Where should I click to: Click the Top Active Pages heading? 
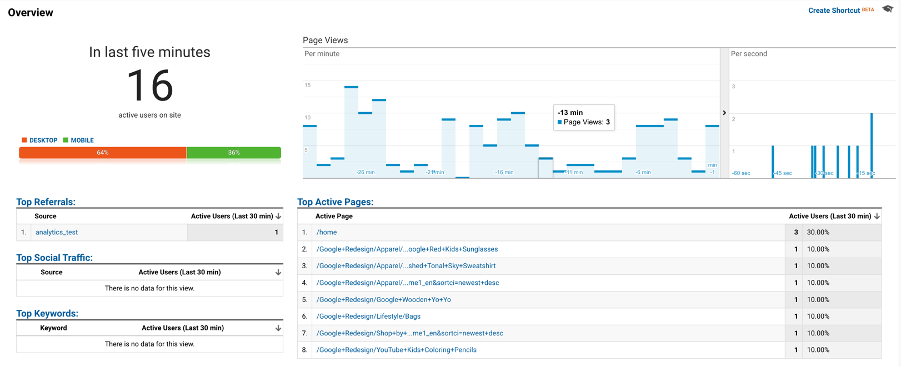(x=335, y=202)
